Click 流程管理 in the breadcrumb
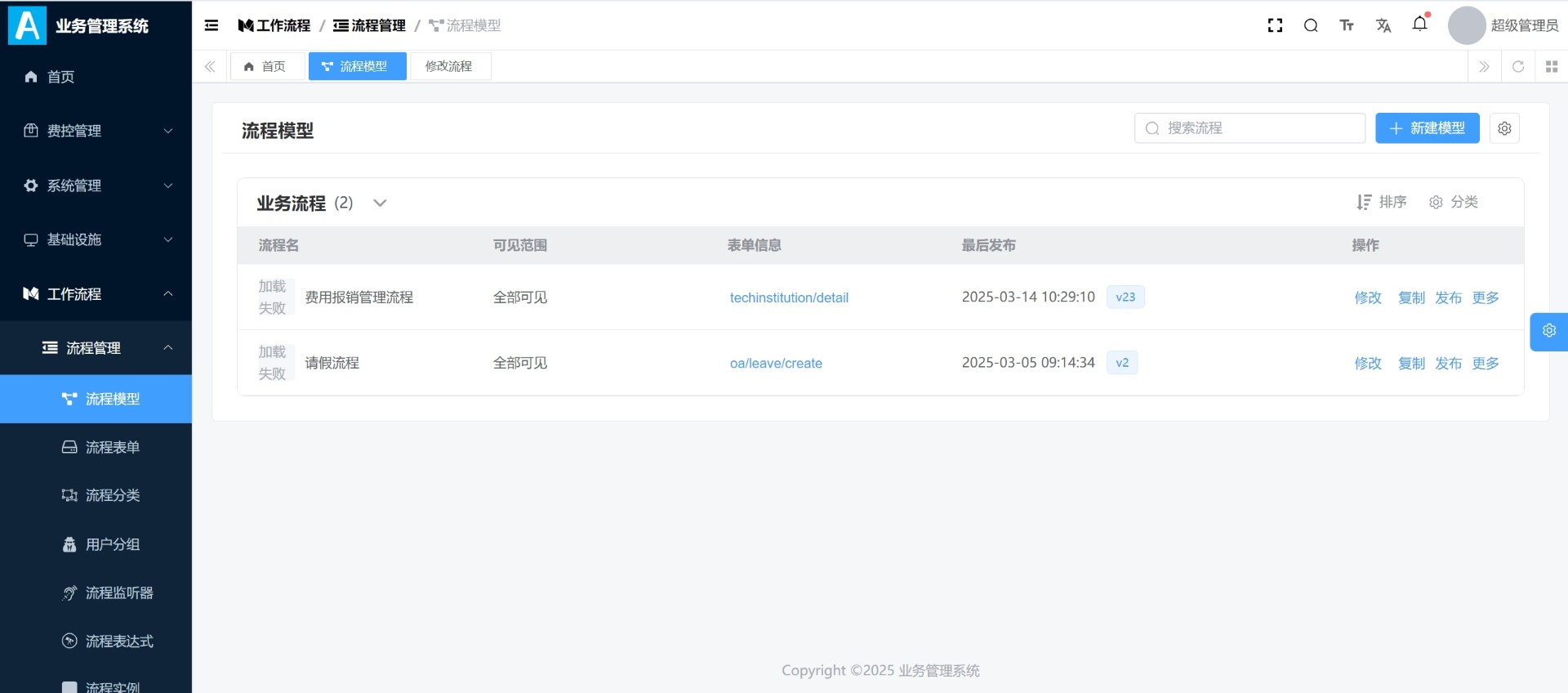The width and height of the screenshot is (1568, 693). [x=370, y=25]
